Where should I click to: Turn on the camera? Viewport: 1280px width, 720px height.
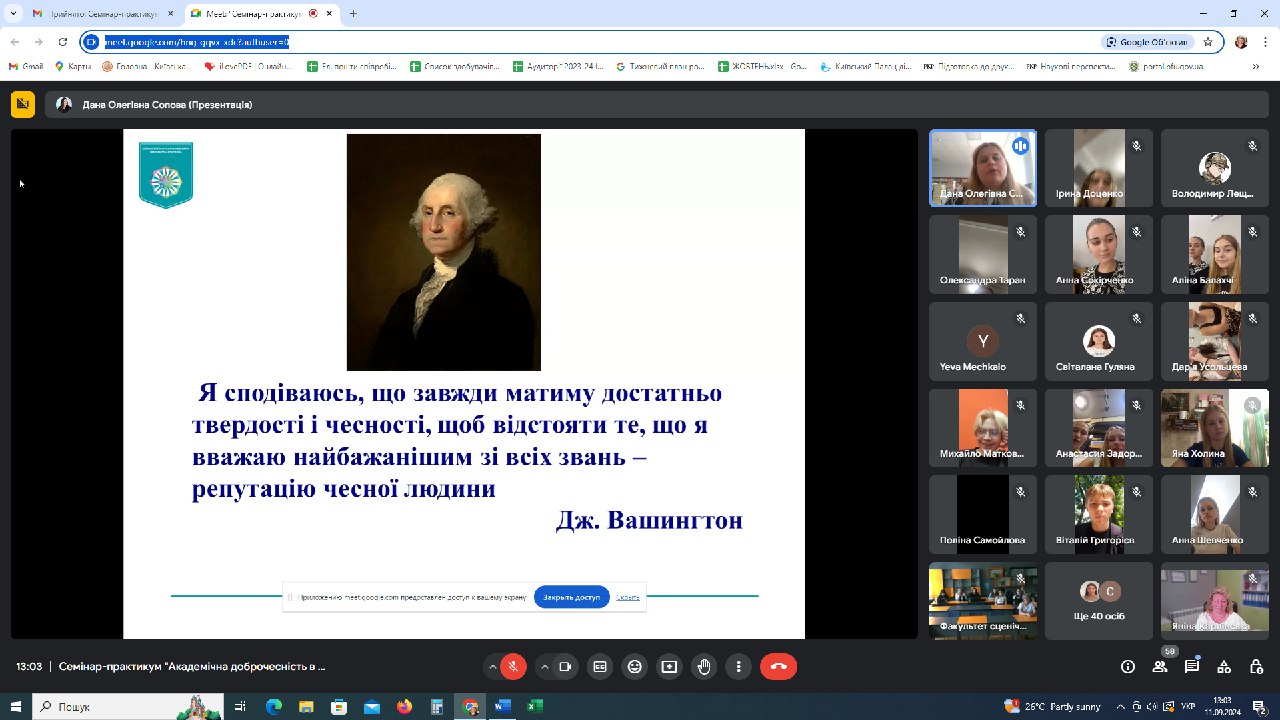pos(566,667)
